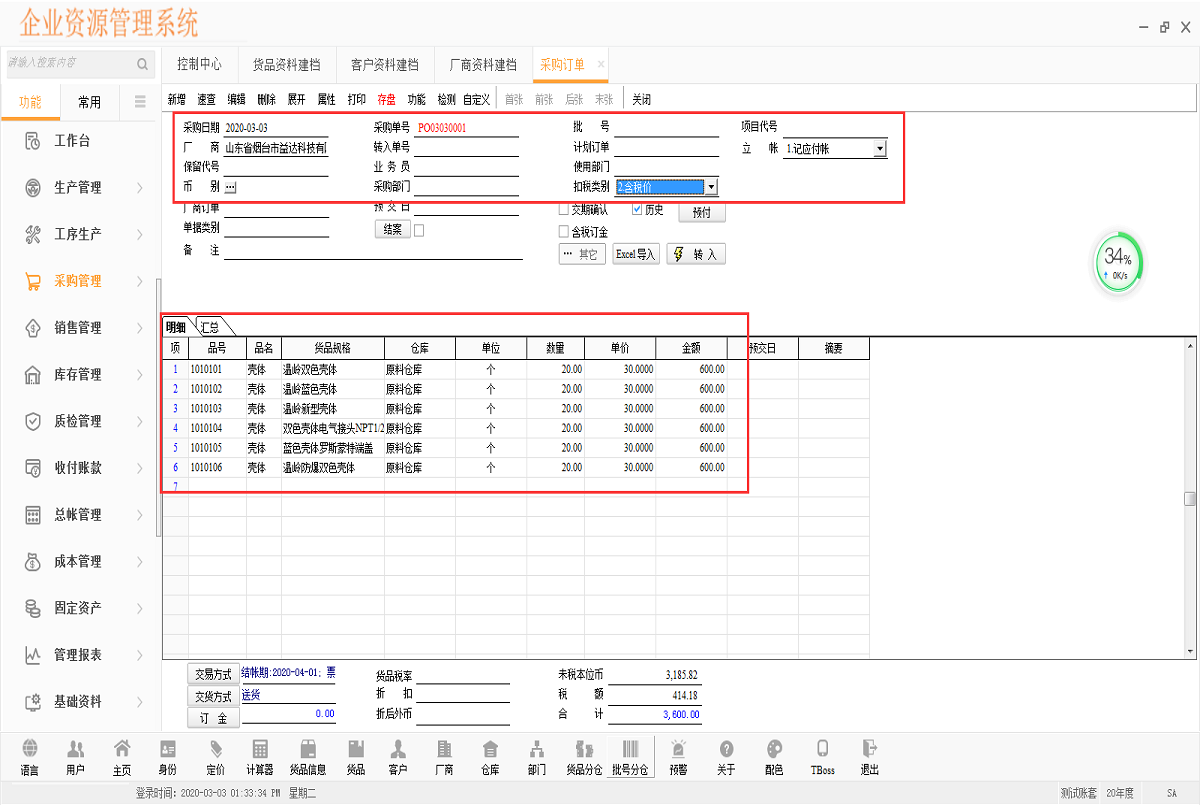Switch to the 汇总 summary tab
The image size is (1200, 805).
[x=211, y=326]
